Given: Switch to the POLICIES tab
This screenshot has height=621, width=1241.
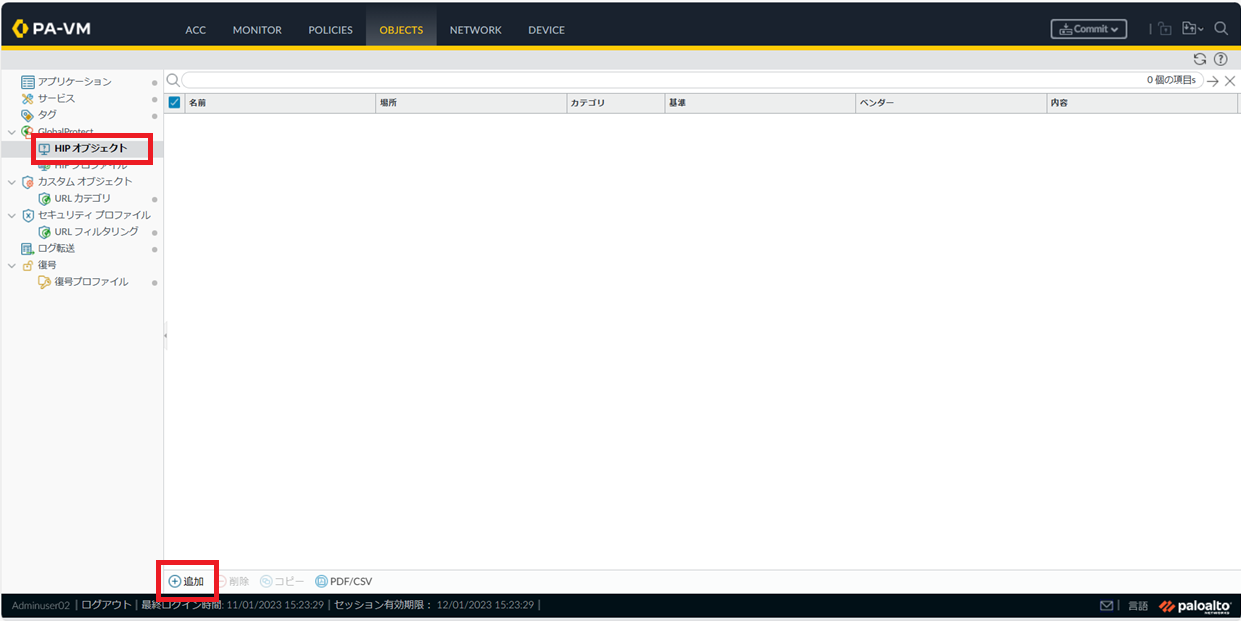Looking at the screenshot, I should coord(330,30).
